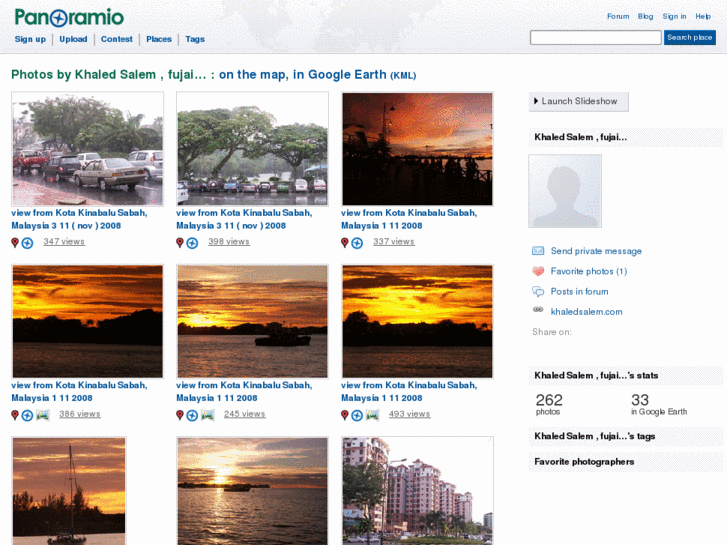Launch the slideshow
Image resolution: width=727 pixels, height=545 pixels.
tap(579, 101)
